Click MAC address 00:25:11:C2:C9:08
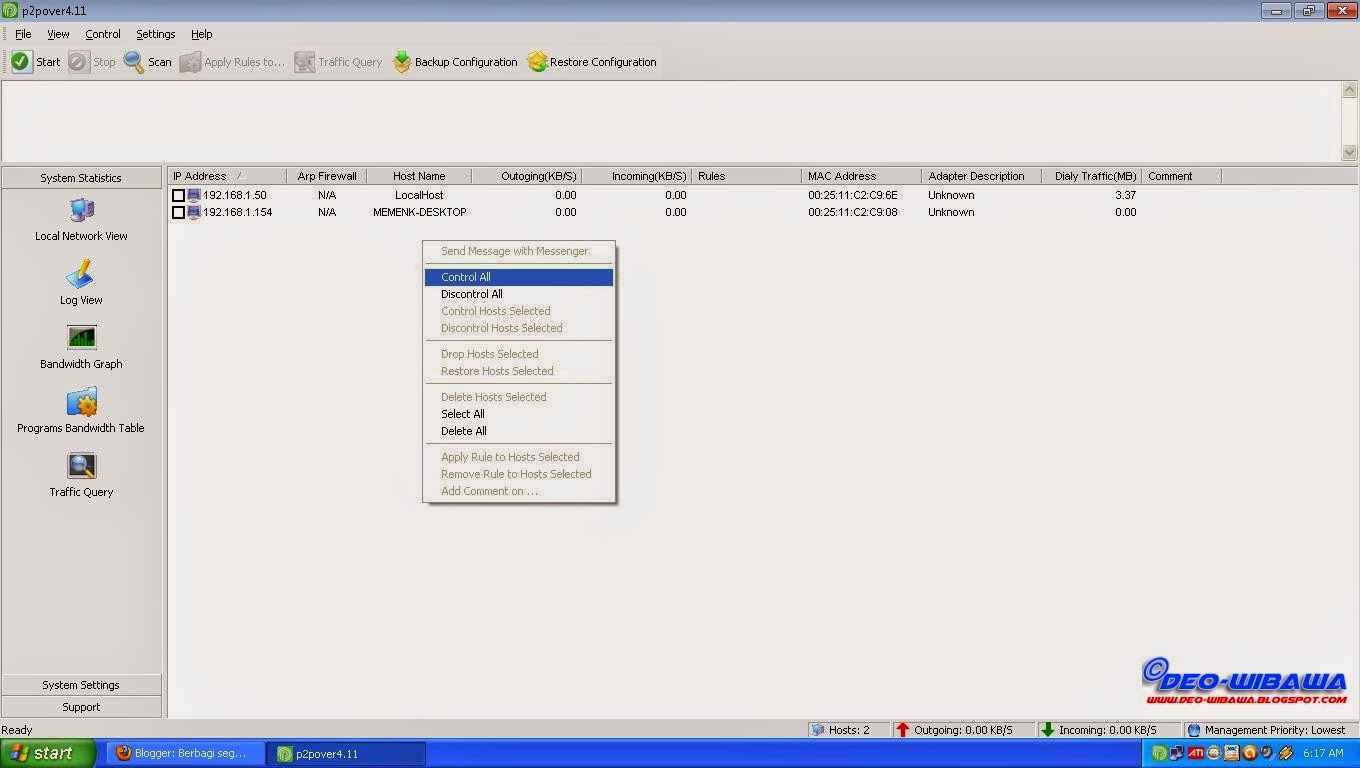1360x768 pixels. (853, 212)
